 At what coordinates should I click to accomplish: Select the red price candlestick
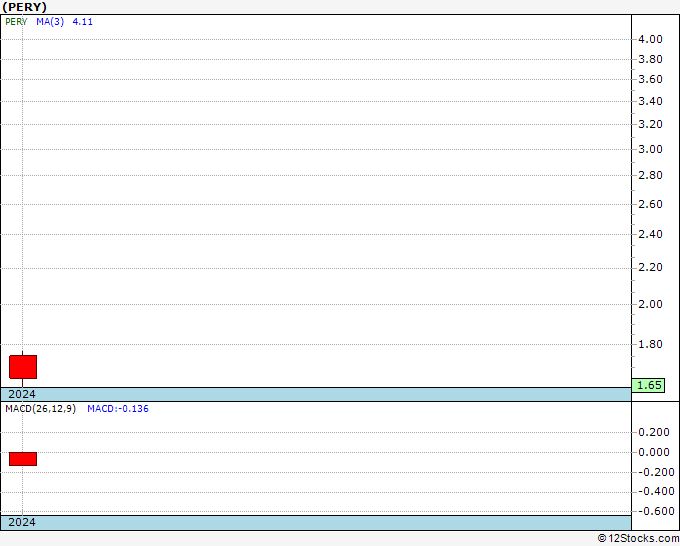click(x=23, y=367)
